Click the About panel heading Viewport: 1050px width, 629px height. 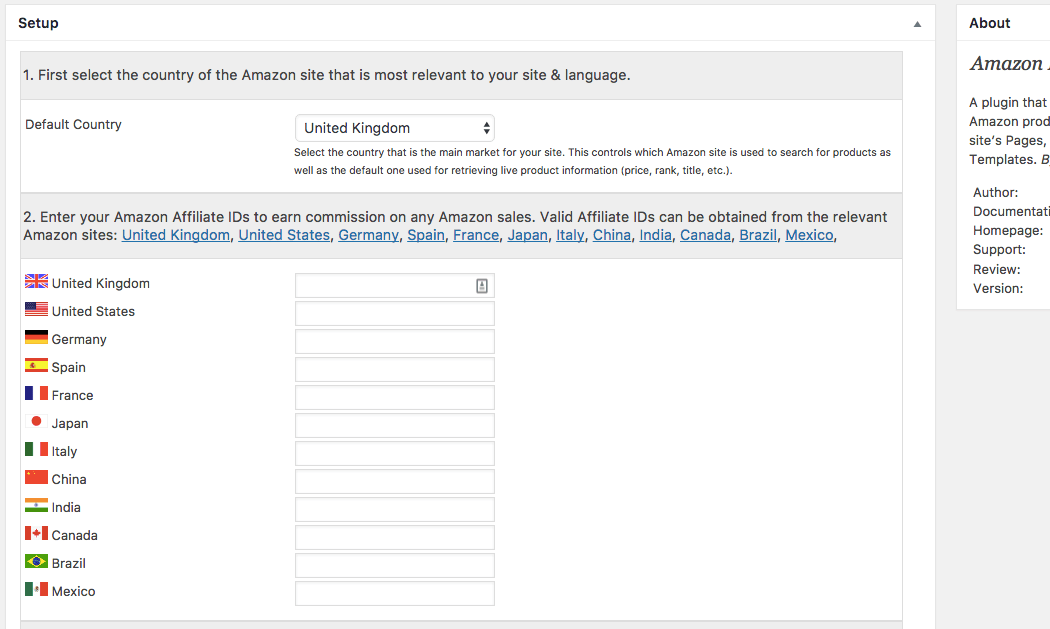(x=989, y=23)
